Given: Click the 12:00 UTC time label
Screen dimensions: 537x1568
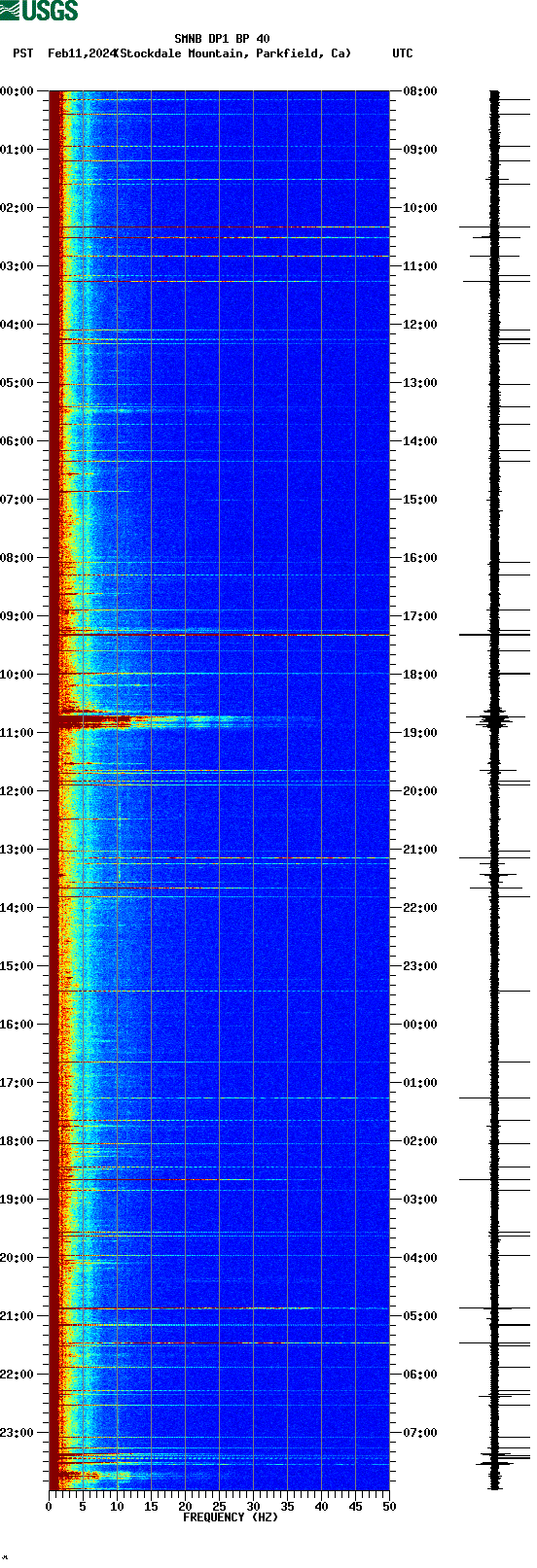Looking at the screenshot, I should point(420,325).
